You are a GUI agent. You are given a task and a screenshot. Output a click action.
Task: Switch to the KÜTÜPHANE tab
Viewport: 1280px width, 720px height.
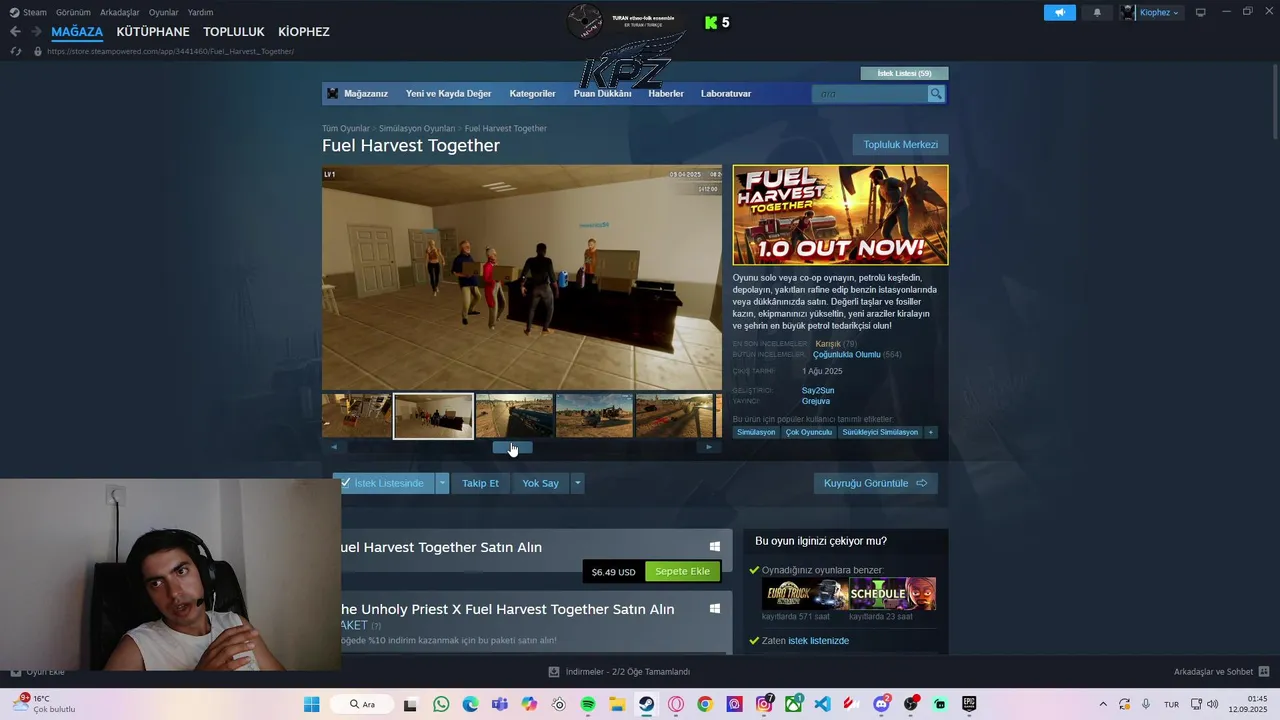(x=153, y=32)
